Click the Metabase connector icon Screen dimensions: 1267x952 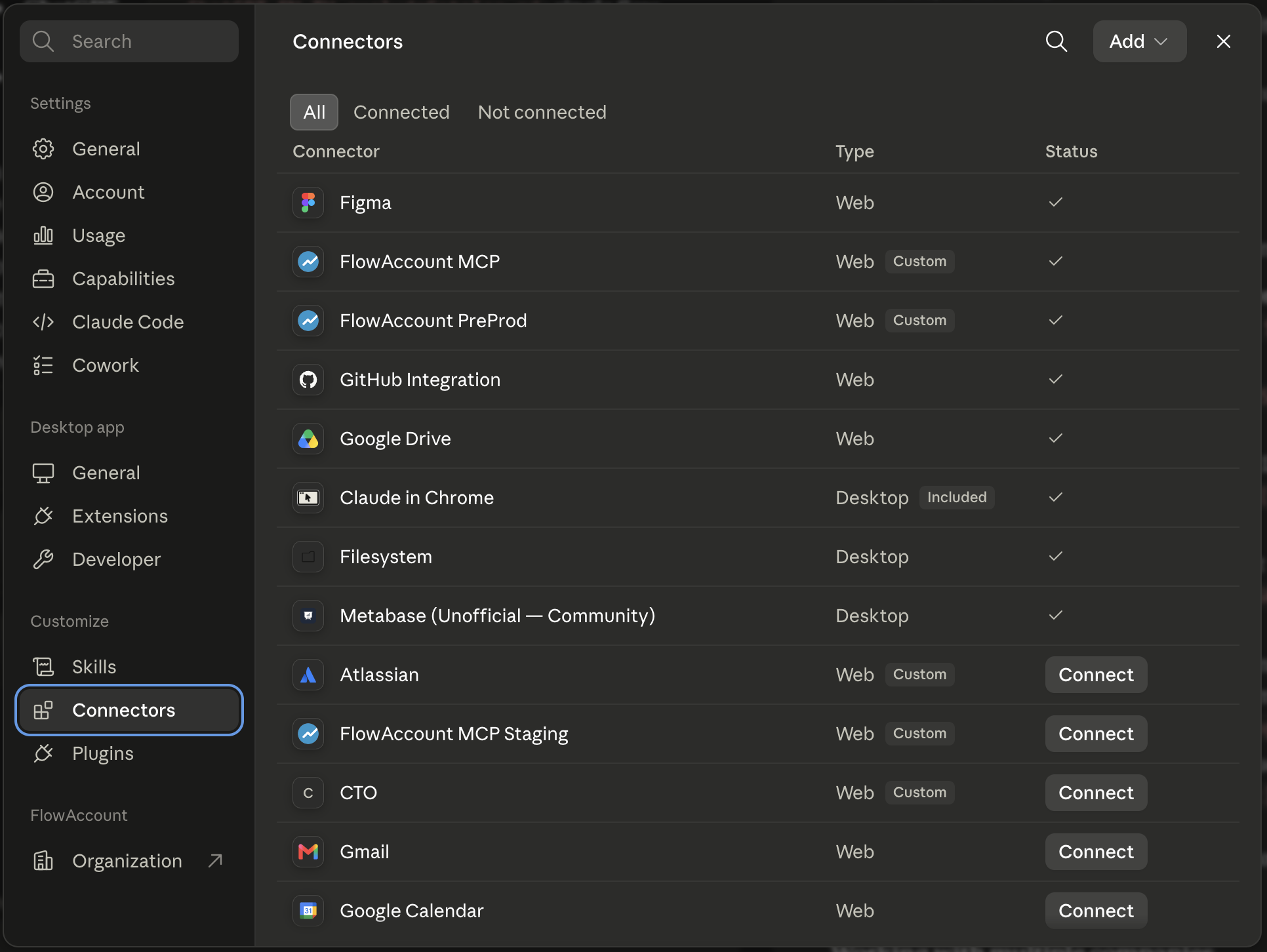click(x=308, y=616)
